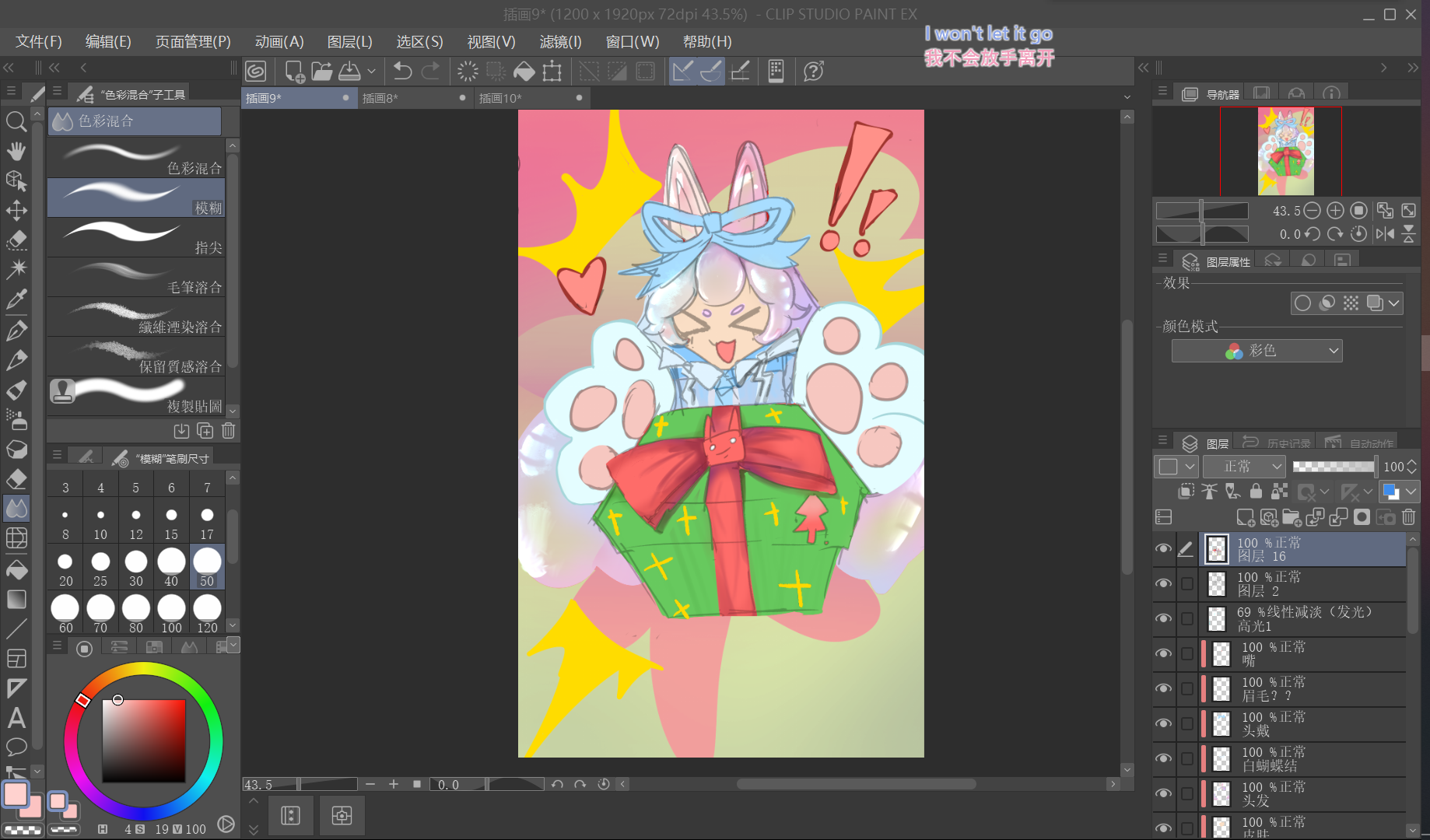Image resolution: width=1430 pixels, height=840 pixels.
Task: Select the Move layer tool
Action: (x=16, y=210)
